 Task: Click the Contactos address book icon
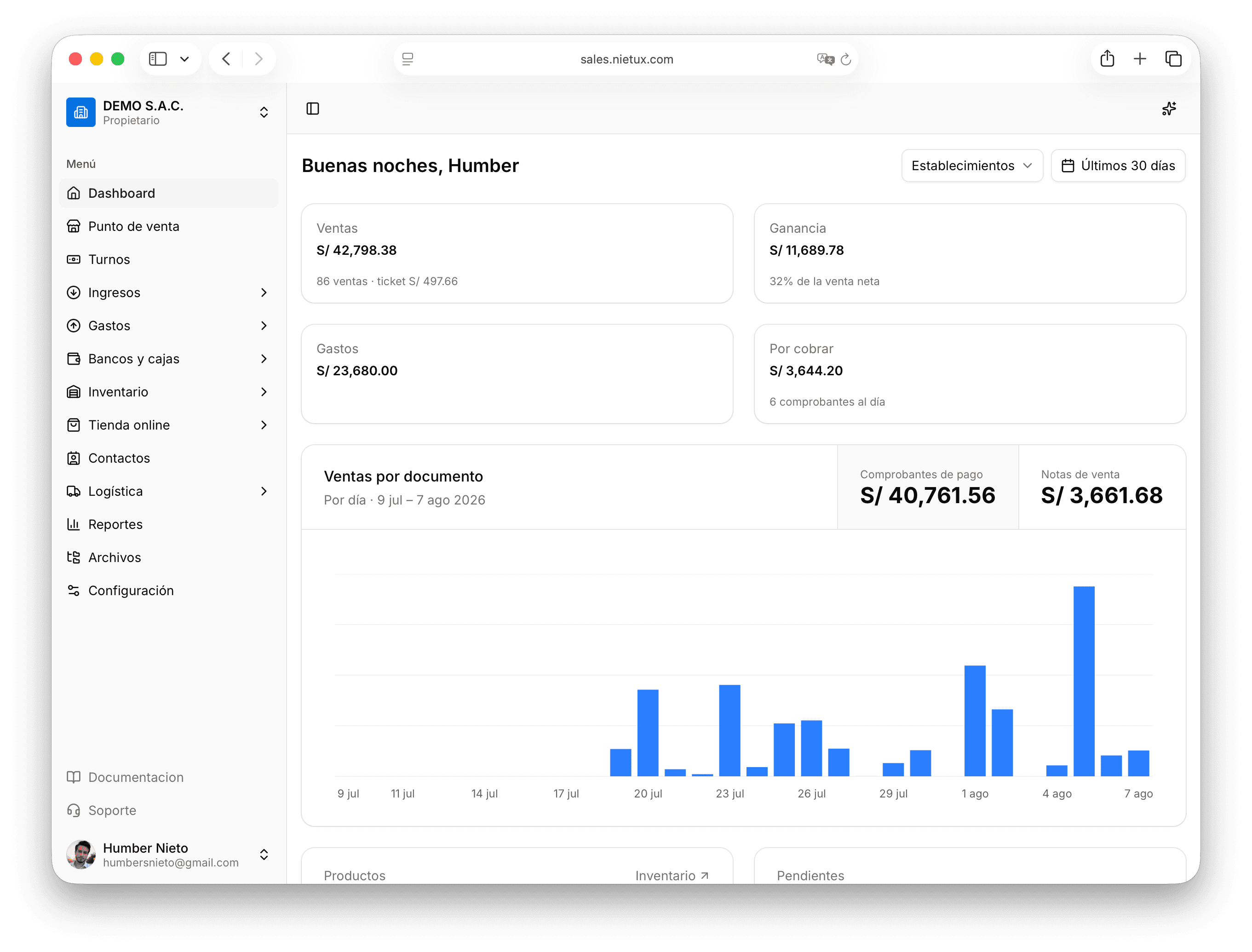74,459
